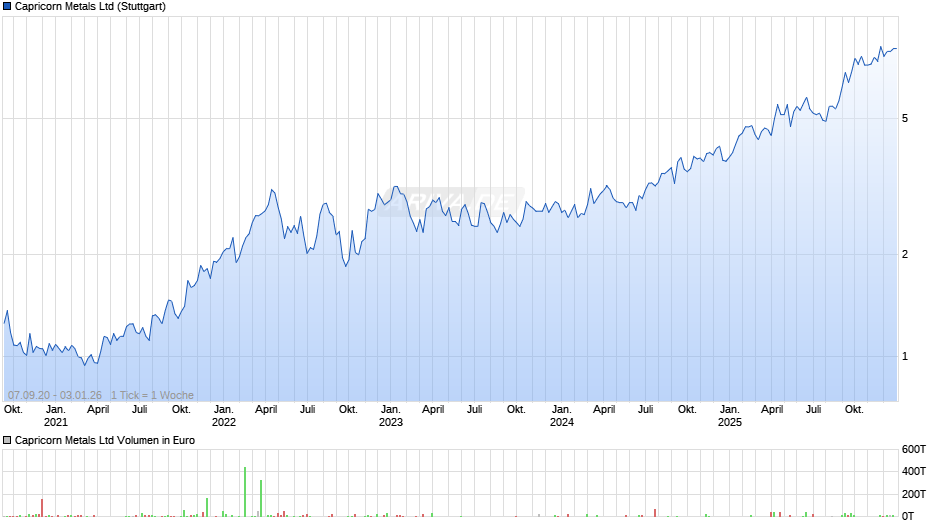
Task: Click the price axis label '2'
Action: [x=905, y=254]
